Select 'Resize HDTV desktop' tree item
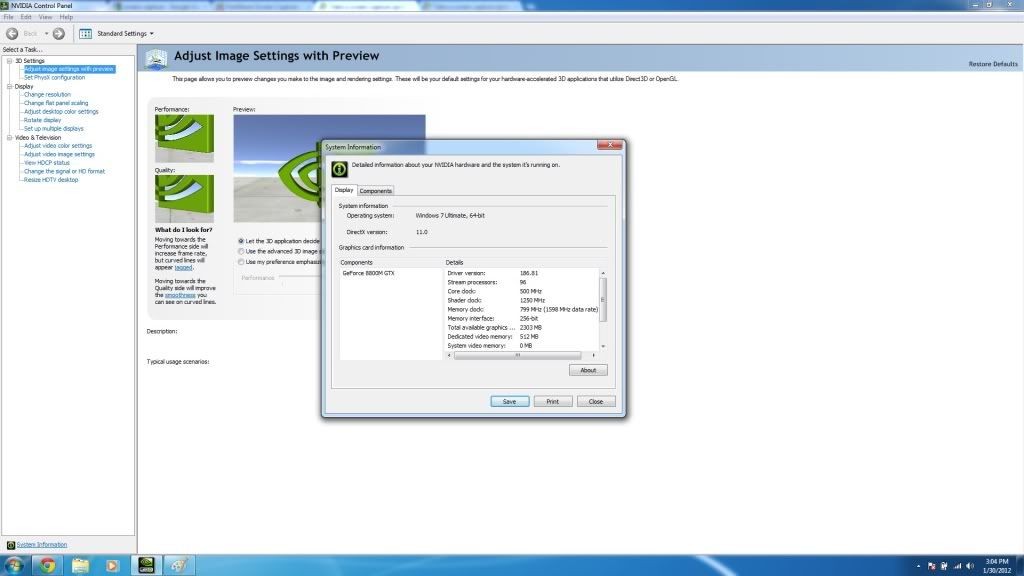1024x576 pixels. (51, 180)
